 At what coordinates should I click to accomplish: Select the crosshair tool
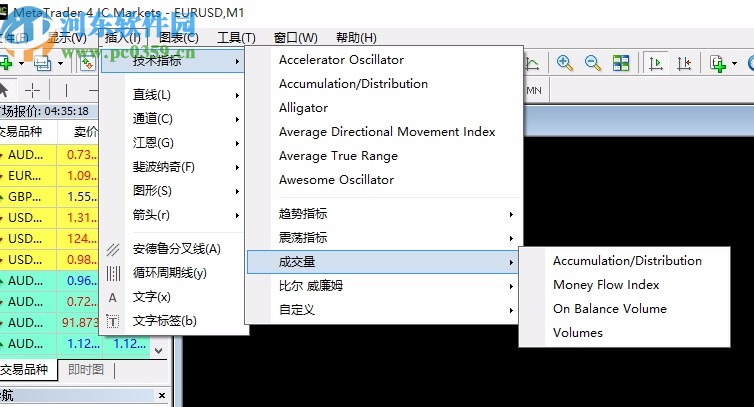click(32, 90)
